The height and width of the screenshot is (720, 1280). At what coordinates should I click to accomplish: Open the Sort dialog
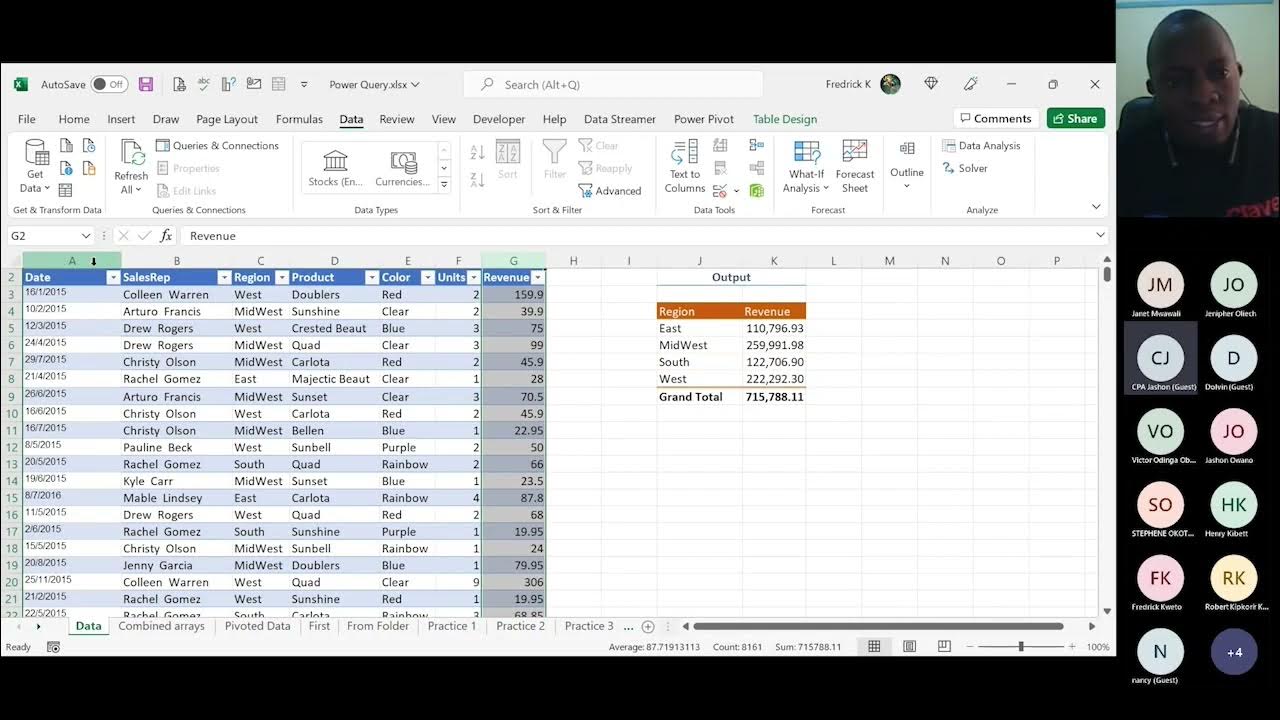(508, 160)
